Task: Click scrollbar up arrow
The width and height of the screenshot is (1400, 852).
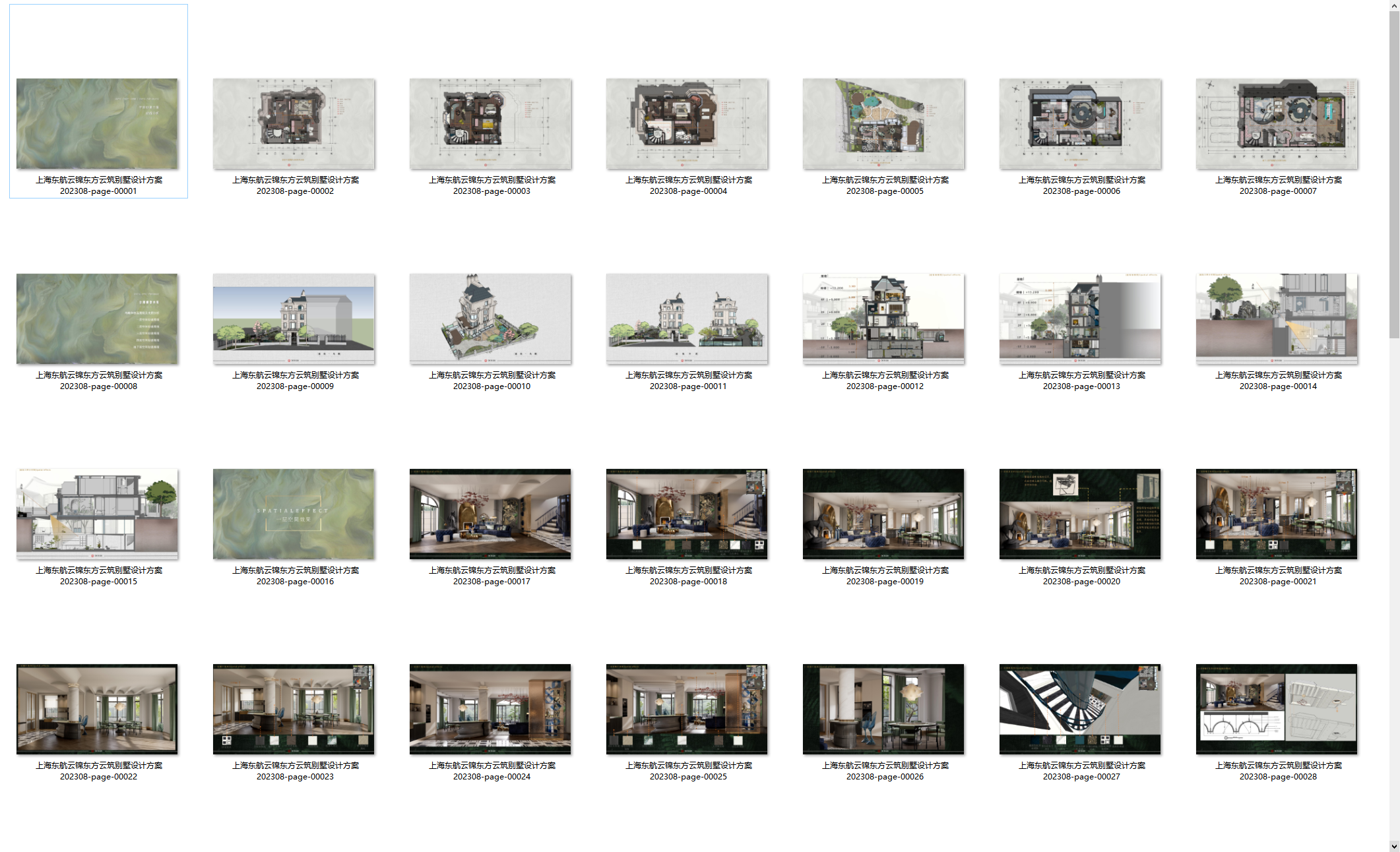Action: click(1394, 5)
